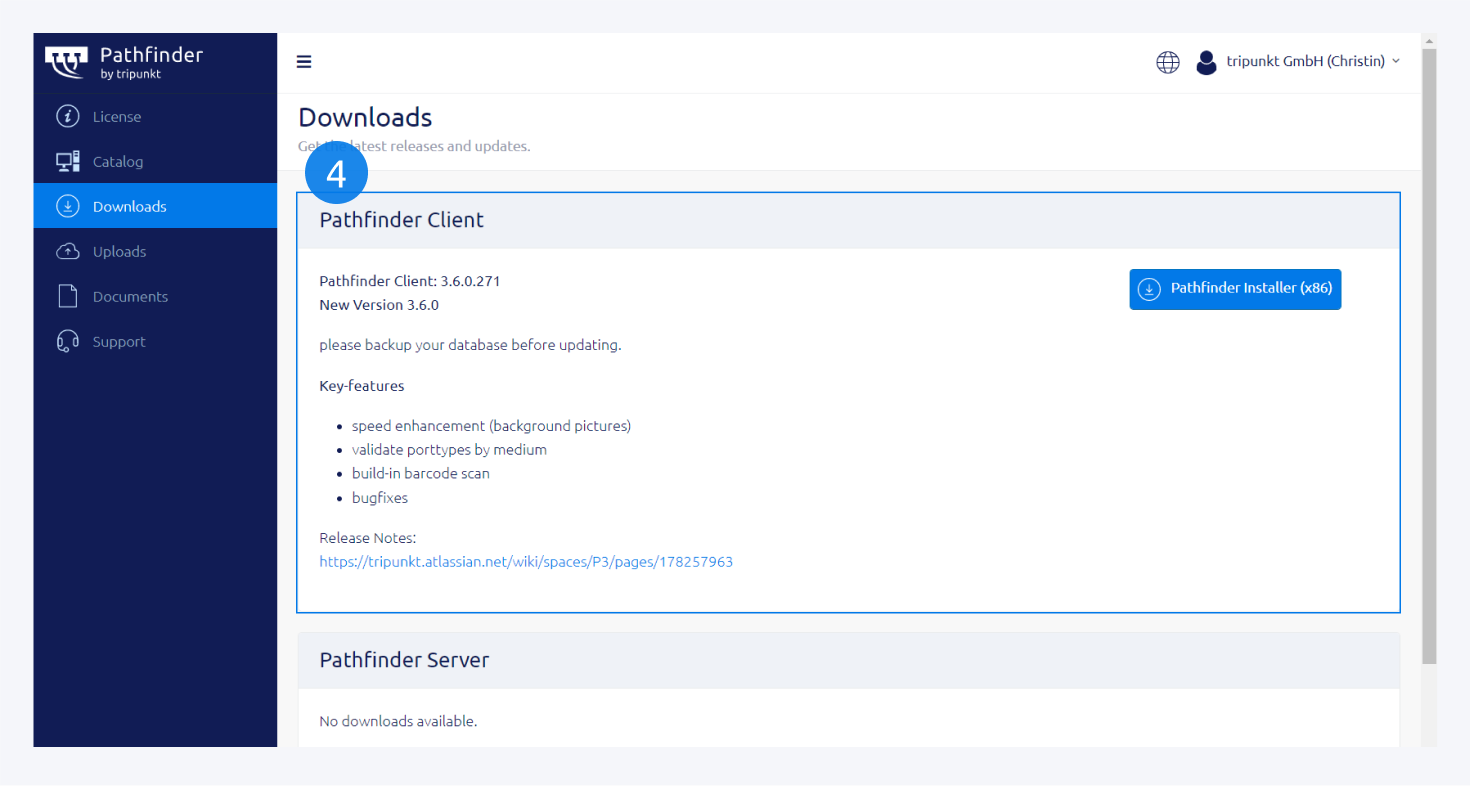Click the circular download icon beside Downloads
This screenshot has width=1471, height=786.
click(67, 207)
